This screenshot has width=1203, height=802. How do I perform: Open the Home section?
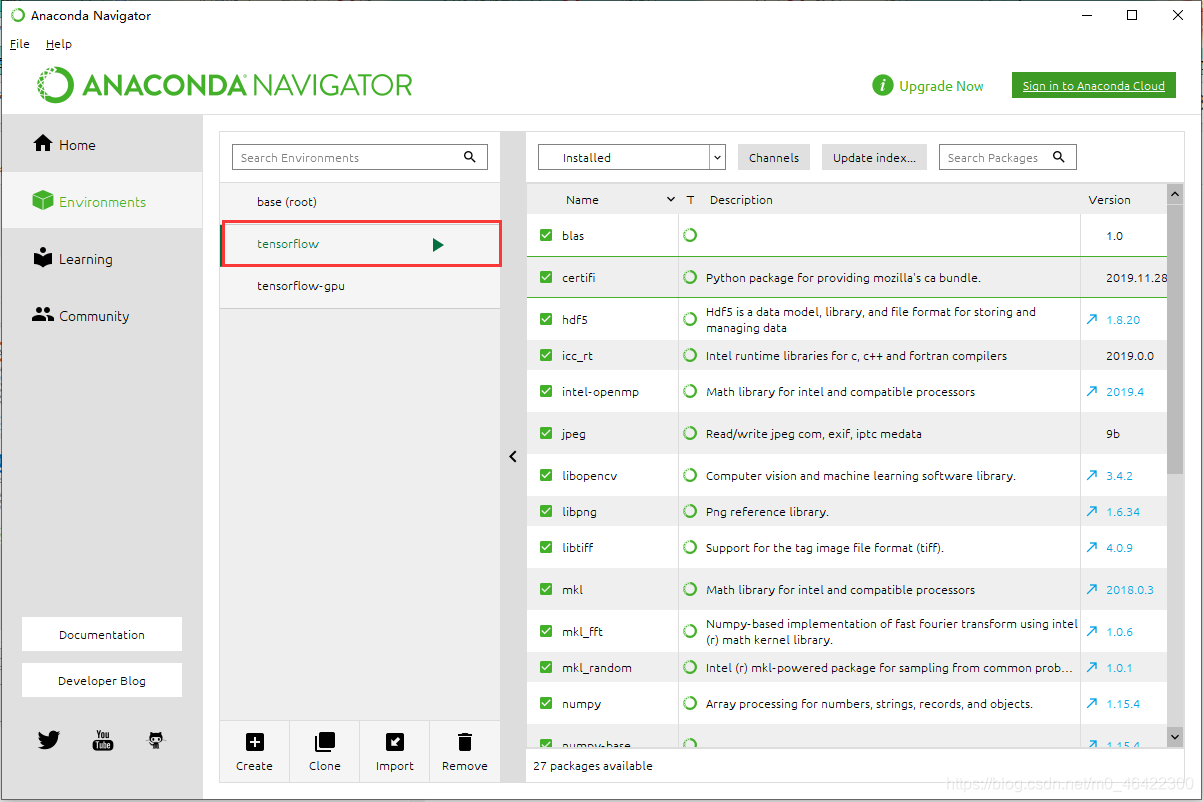tap(102, 144)
